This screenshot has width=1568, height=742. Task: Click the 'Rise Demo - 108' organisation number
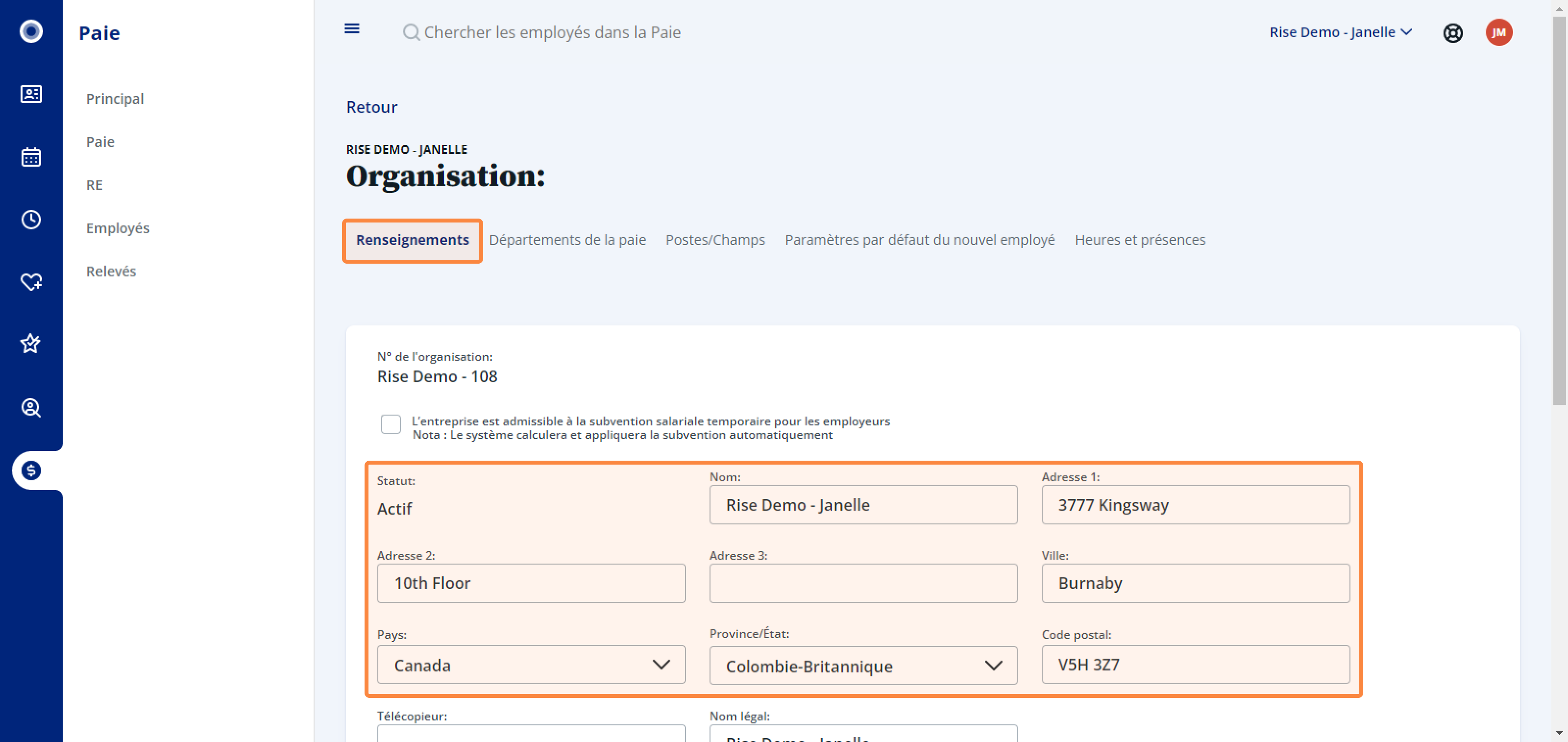(x=437, y=377)
